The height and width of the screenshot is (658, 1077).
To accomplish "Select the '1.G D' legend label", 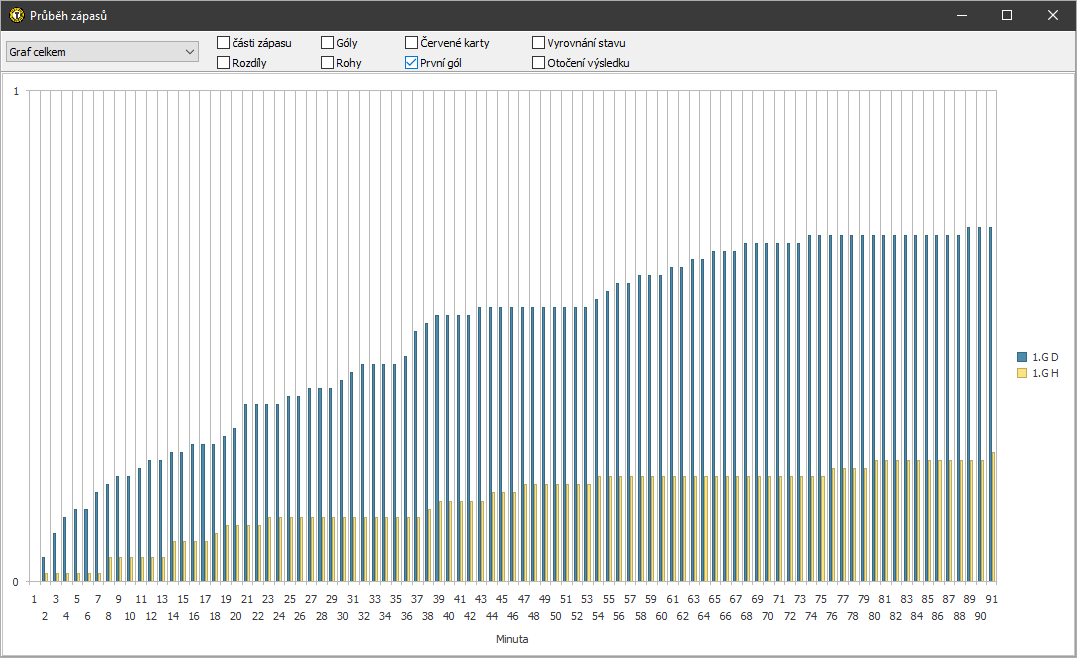I will pos(1045,357).
